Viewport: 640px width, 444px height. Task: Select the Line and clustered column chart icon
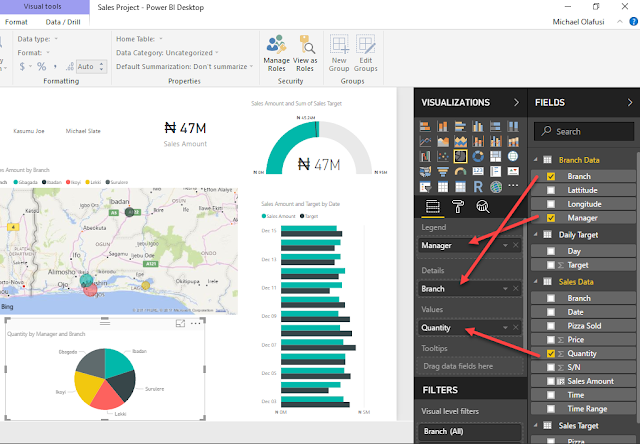tap(496, 142)
